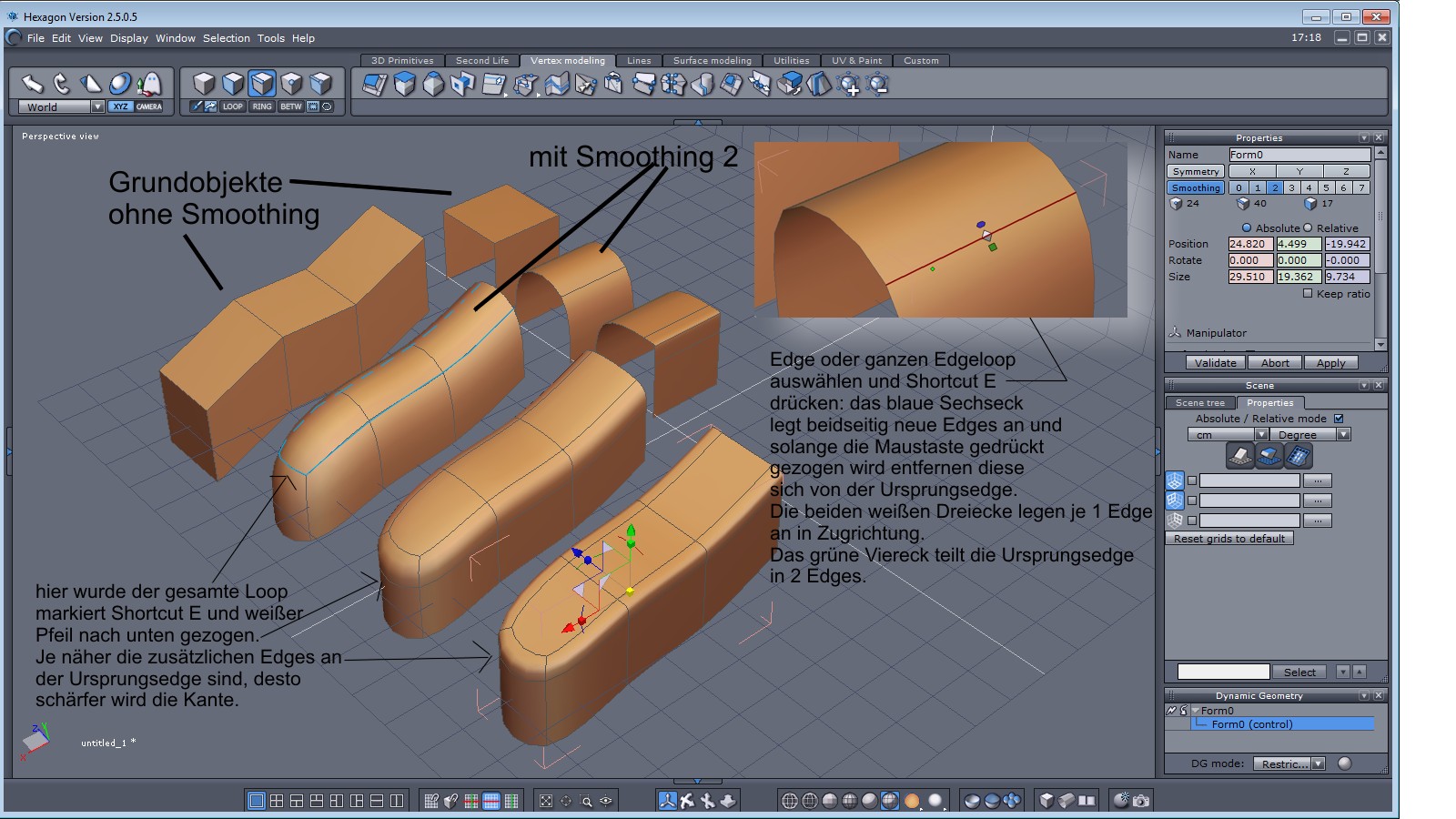Open the File menu
Screen dimensions: 1456x819
[x=35, y=38]
